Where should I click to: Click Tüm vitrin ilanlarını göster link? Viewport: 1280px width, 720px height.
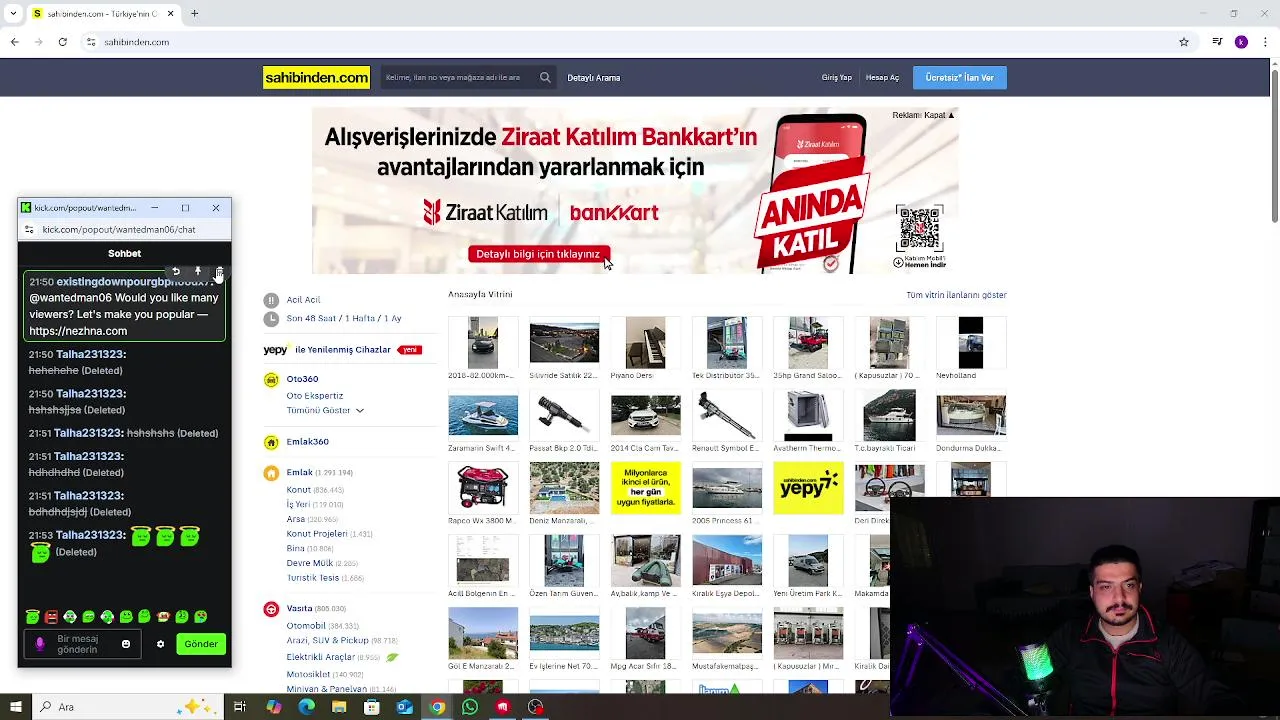pos(956,295)
